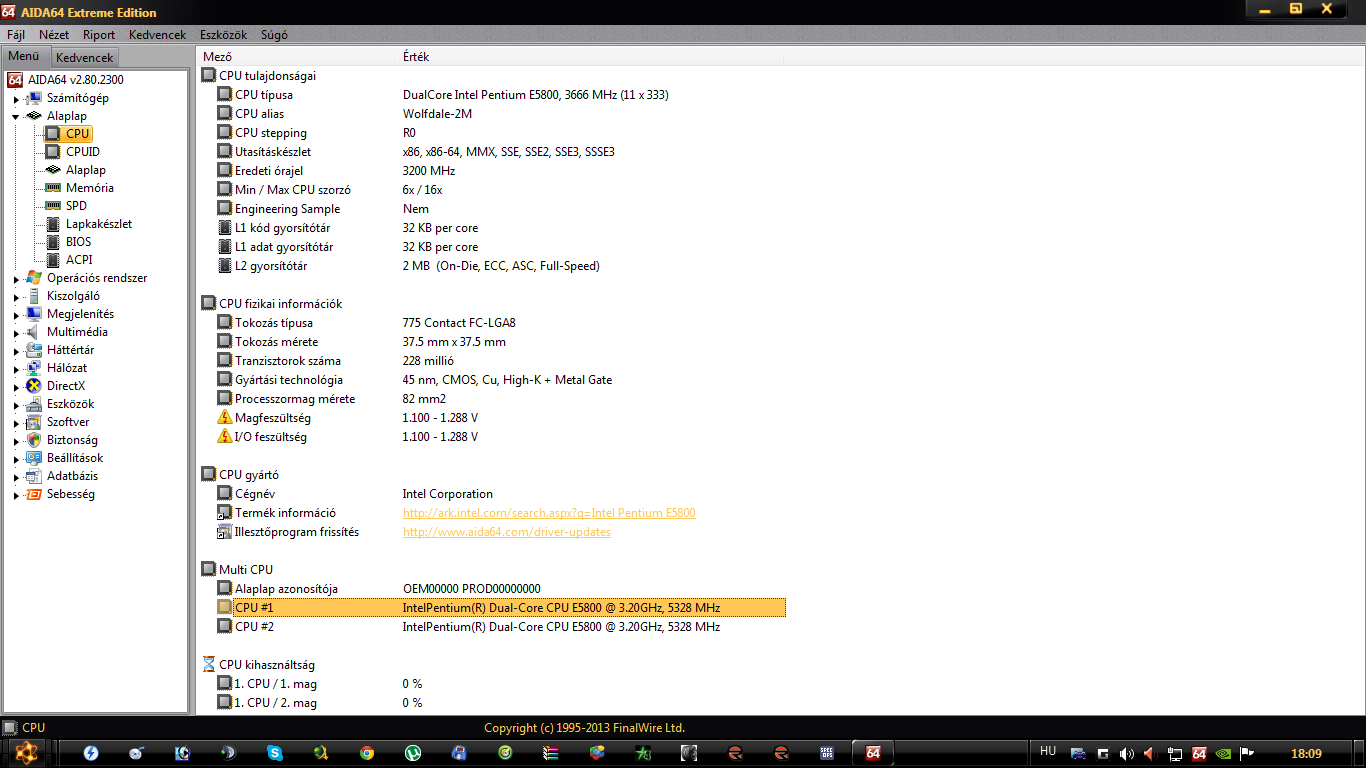Screen dimensions: 1366x768
Task: Open Skype from the taskbar
Action: click(275, 753)
